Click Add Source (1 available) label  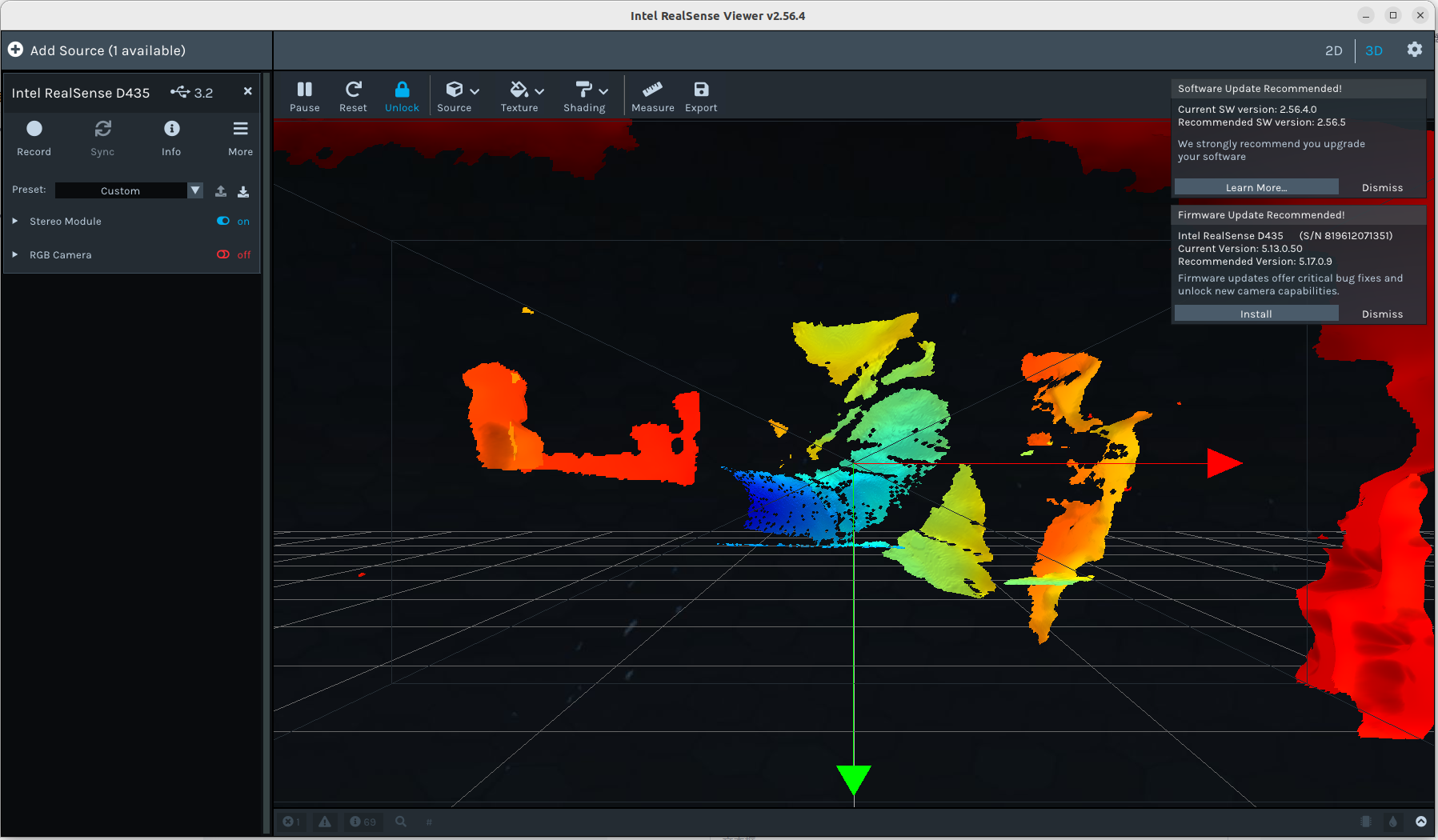coord(108,50)
